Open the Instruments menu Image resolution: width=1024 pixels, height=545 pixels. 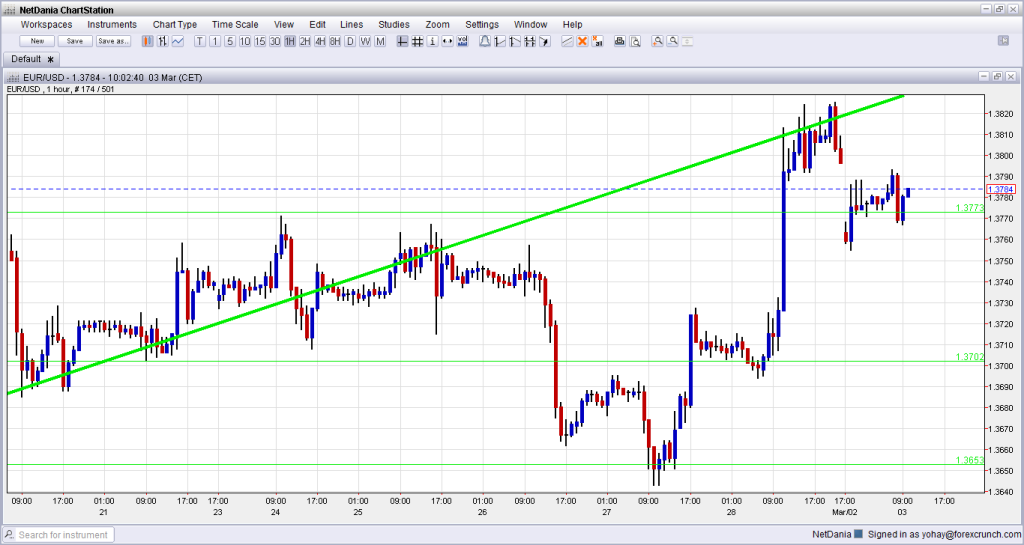(112, 24)
